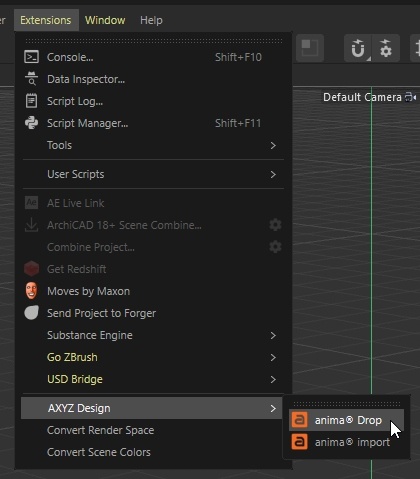Select Combine Project entry
Image resolution: width=420 pixels, height=479 pixels.
pos(153,247)
